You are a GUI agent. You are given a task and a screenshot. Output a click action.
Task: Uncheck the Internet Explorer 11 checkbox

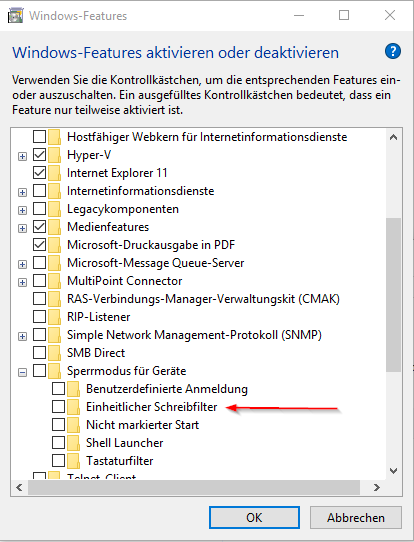[39, 172]
